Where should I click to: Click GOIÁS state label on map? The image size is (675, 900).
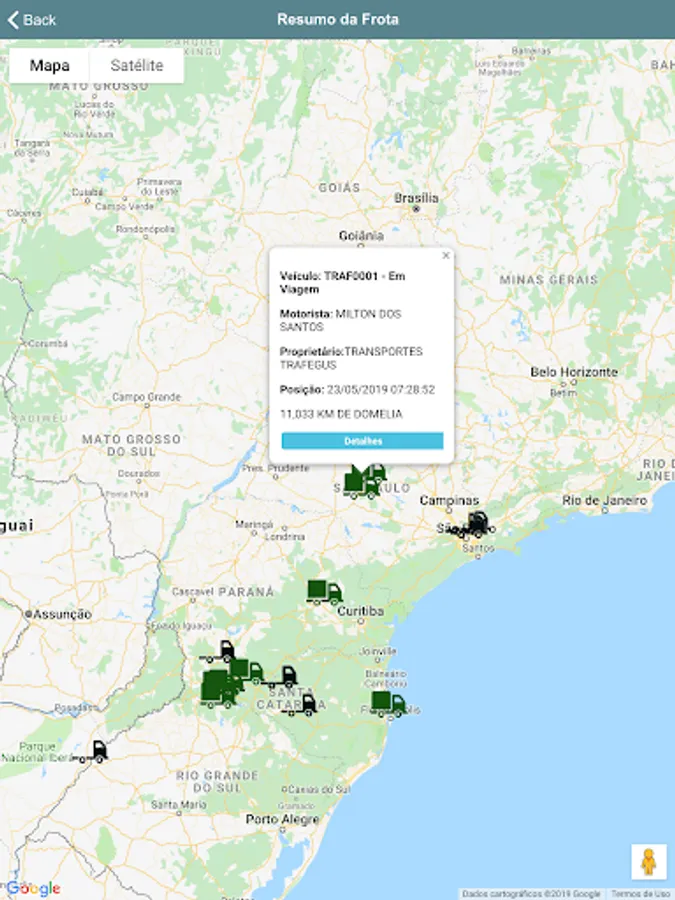[x=339, y=188]
